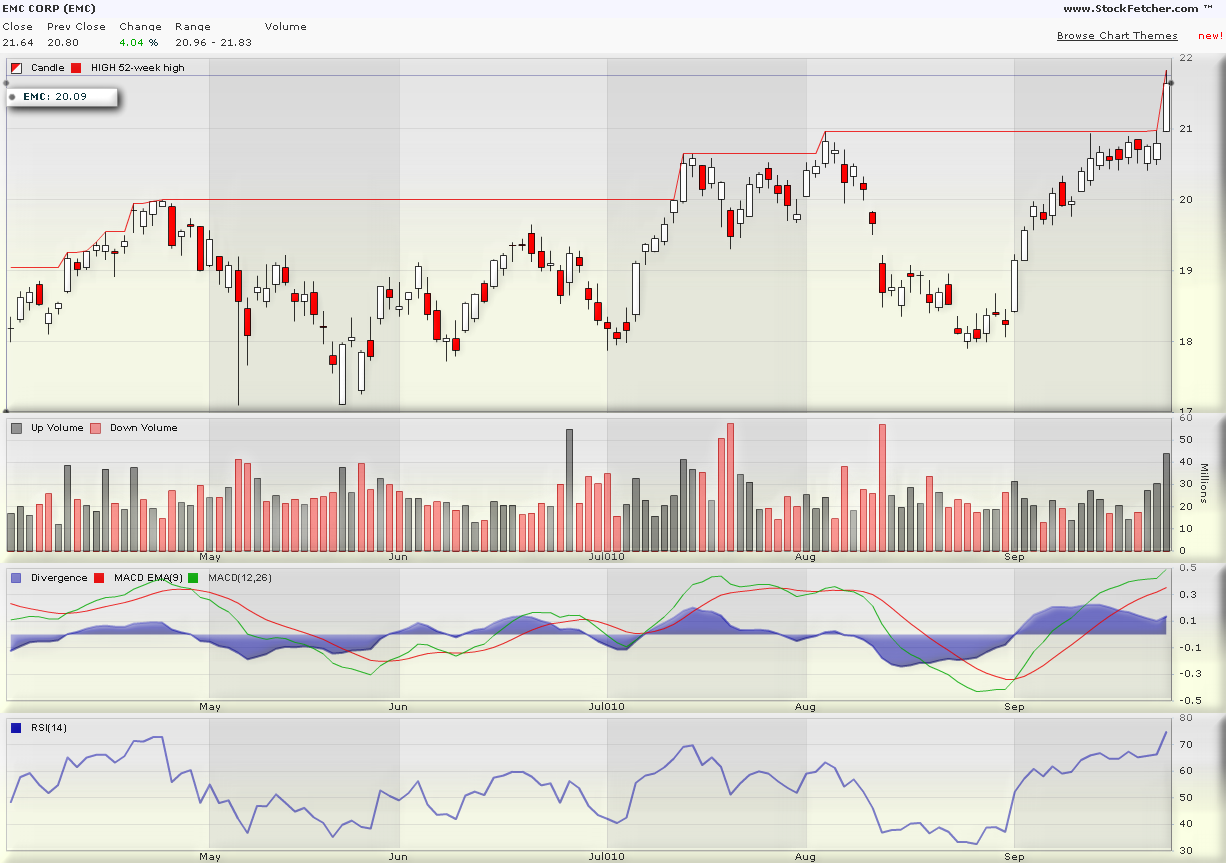Click the Range value 20.96 - 21.83
The height and width of the screenshot is (863, 1226).
[213, 43]
